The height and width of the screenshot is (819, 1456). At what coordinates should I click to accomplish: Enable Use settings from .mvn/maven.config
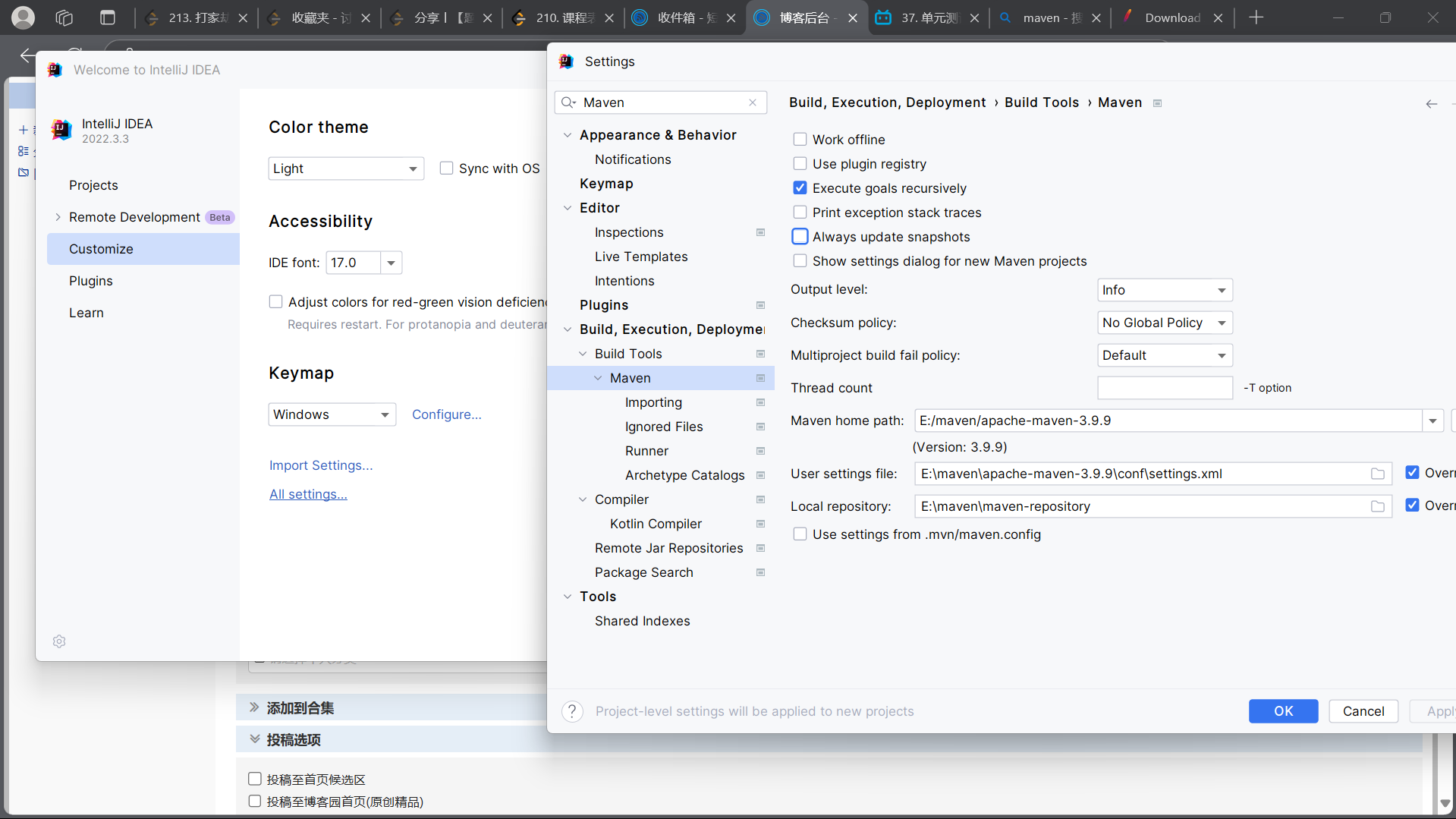coord(800,534)
